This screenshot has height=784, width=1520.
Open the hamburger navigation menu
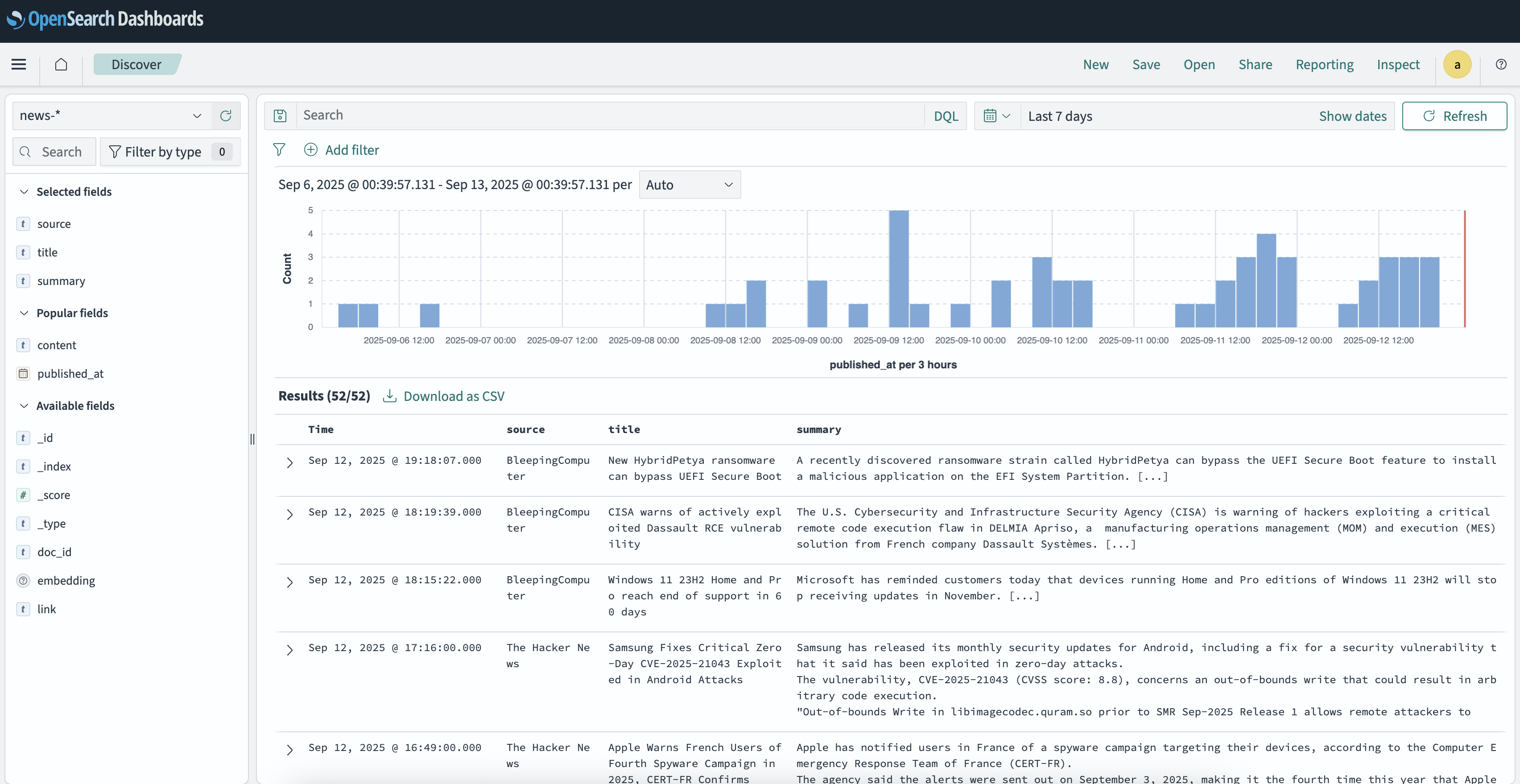pos(19,64)
